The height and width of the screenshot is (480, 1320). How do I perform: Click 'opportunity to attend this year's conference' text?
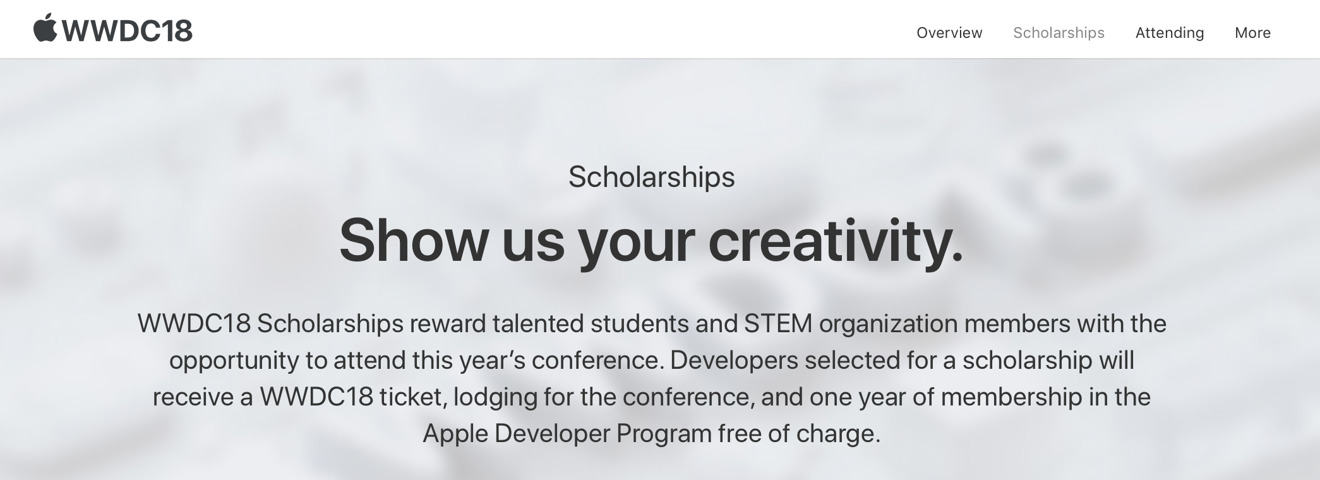414,360
